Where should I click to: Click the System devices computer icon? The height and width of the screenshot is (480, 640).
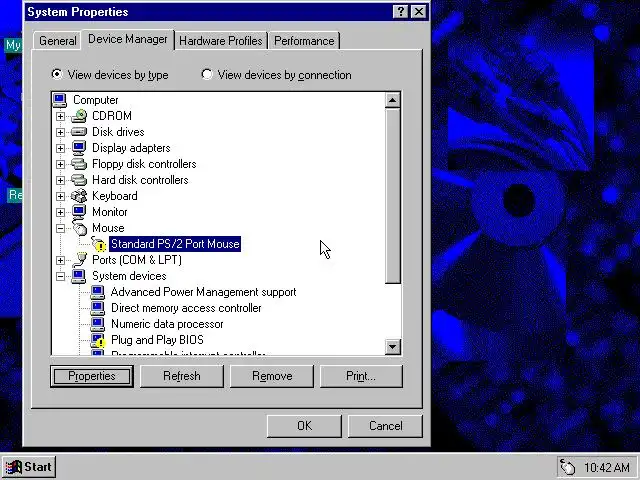[78, 276]
